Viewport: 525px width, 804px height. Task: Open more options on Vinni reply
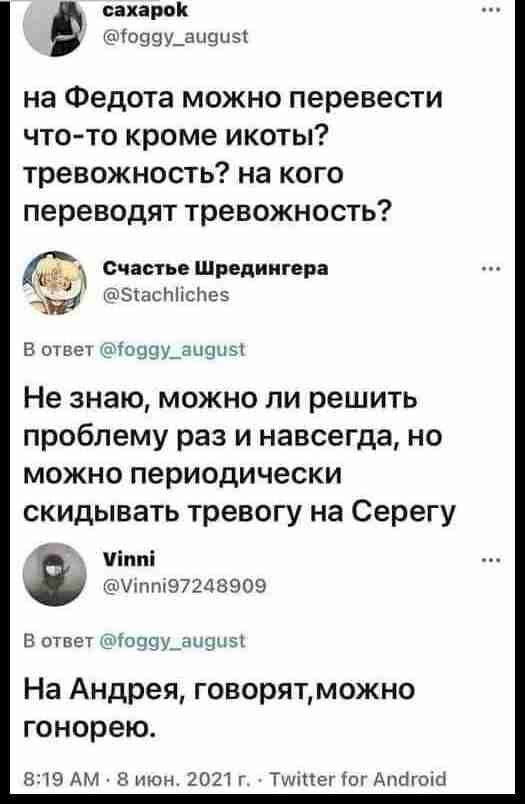pyautogui.click(x=491, y=560)
